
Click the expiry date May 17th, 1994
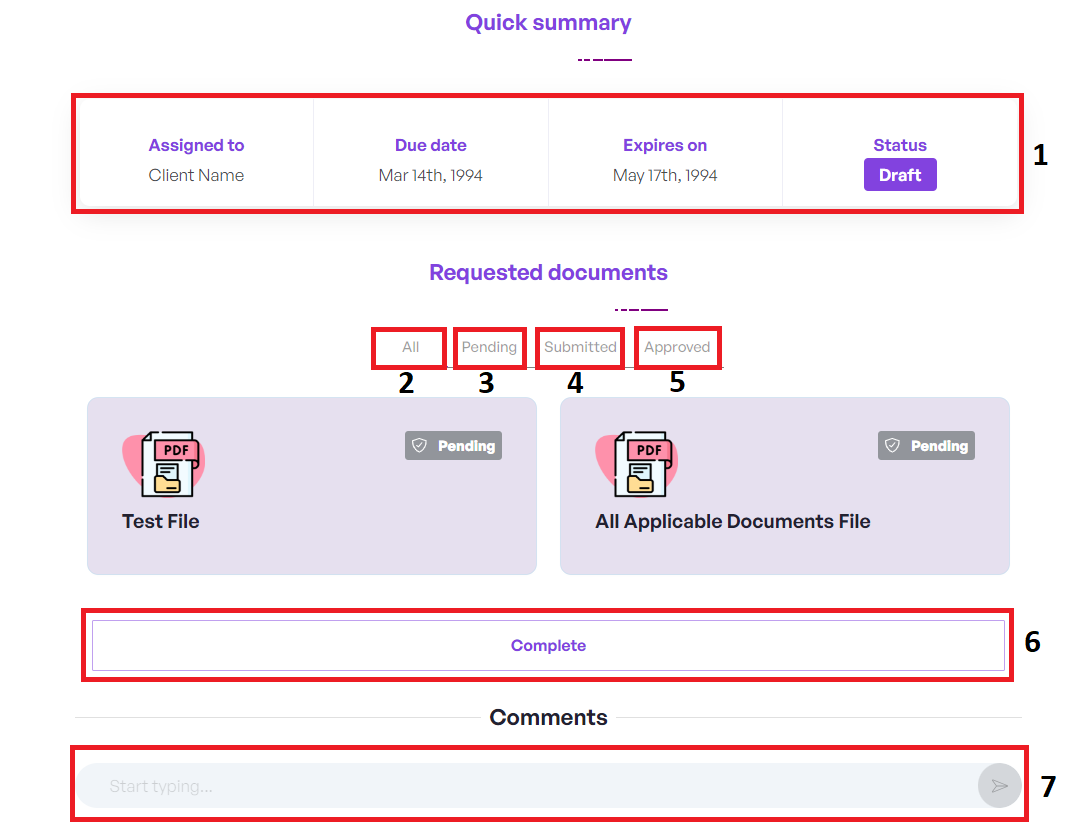click(665, 175)
